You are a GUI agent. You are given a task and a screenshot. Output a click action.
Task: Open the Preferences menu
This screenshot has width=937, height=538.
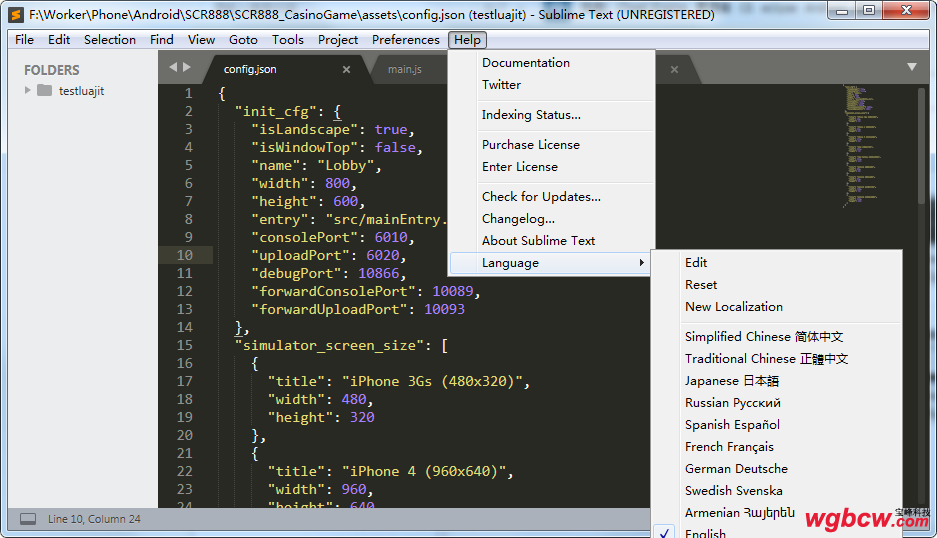pyautogui.click(x=405, y=40)
